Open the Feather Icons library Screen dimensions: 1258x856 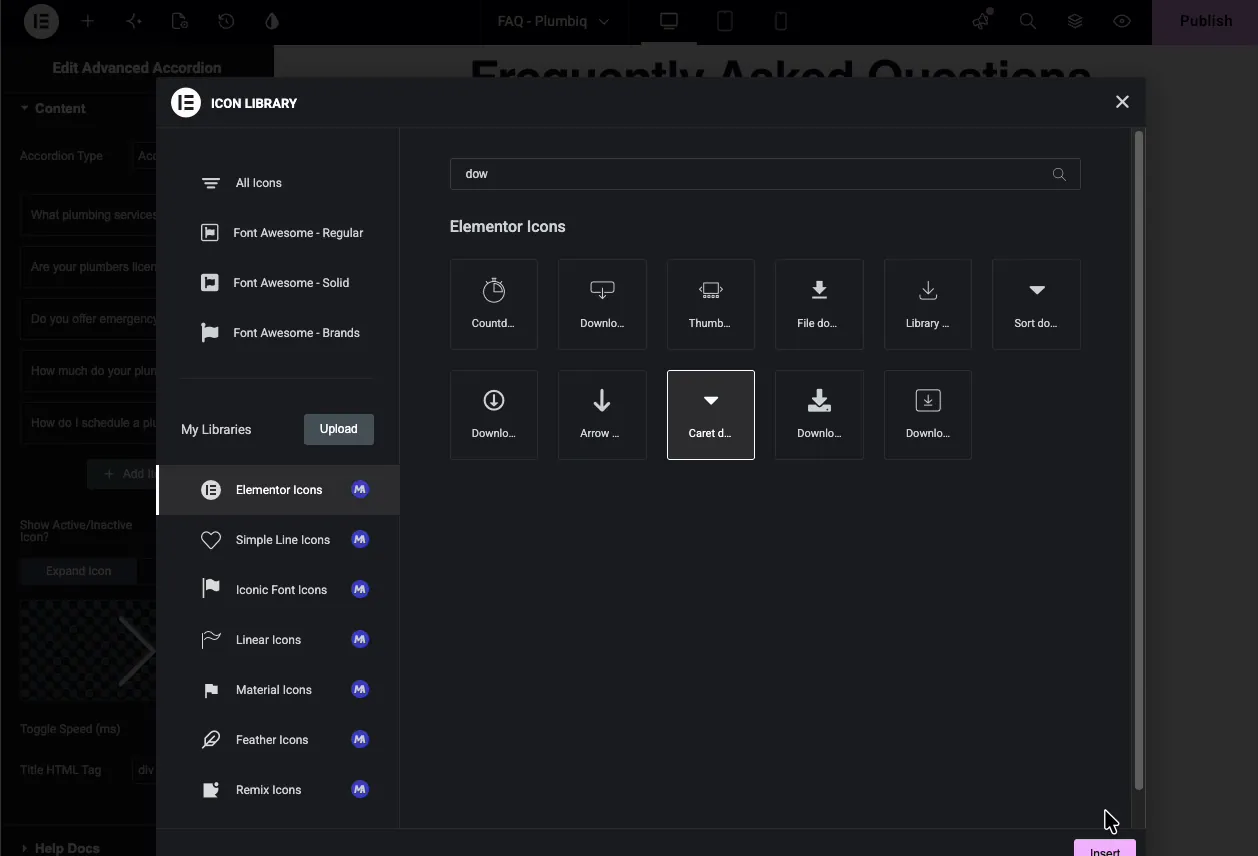click(x=278, y=740)
